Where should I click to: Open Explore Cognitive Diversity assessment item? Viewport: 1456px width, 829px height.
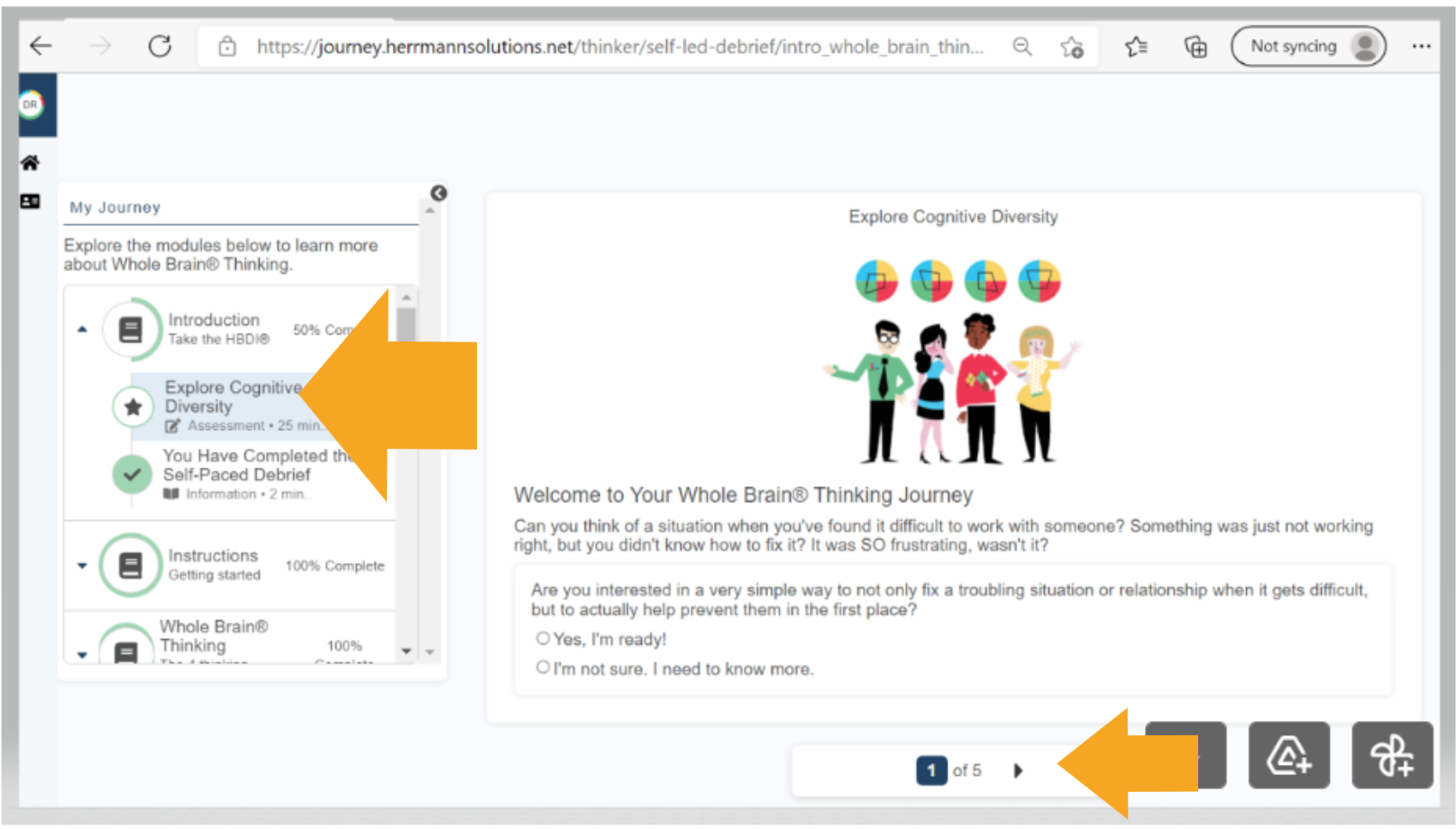(x=232, y=397)
